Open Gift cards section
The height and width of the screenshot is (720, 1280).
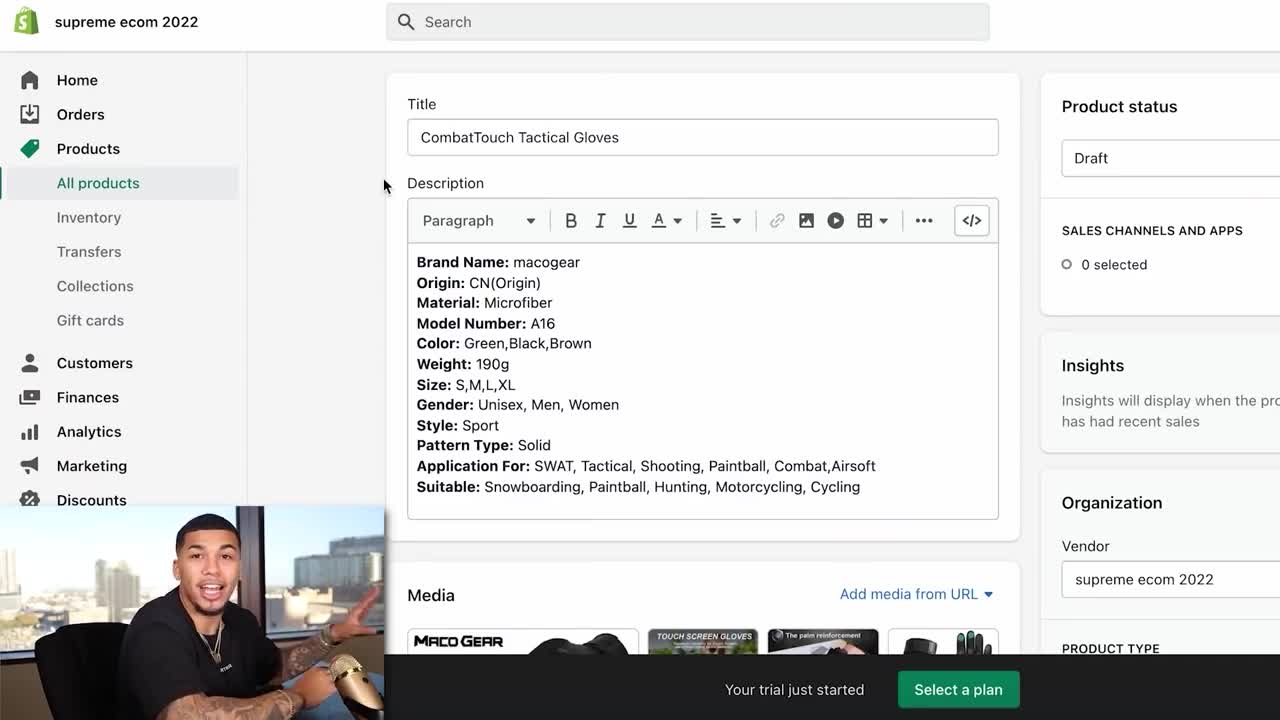[90, 320]
